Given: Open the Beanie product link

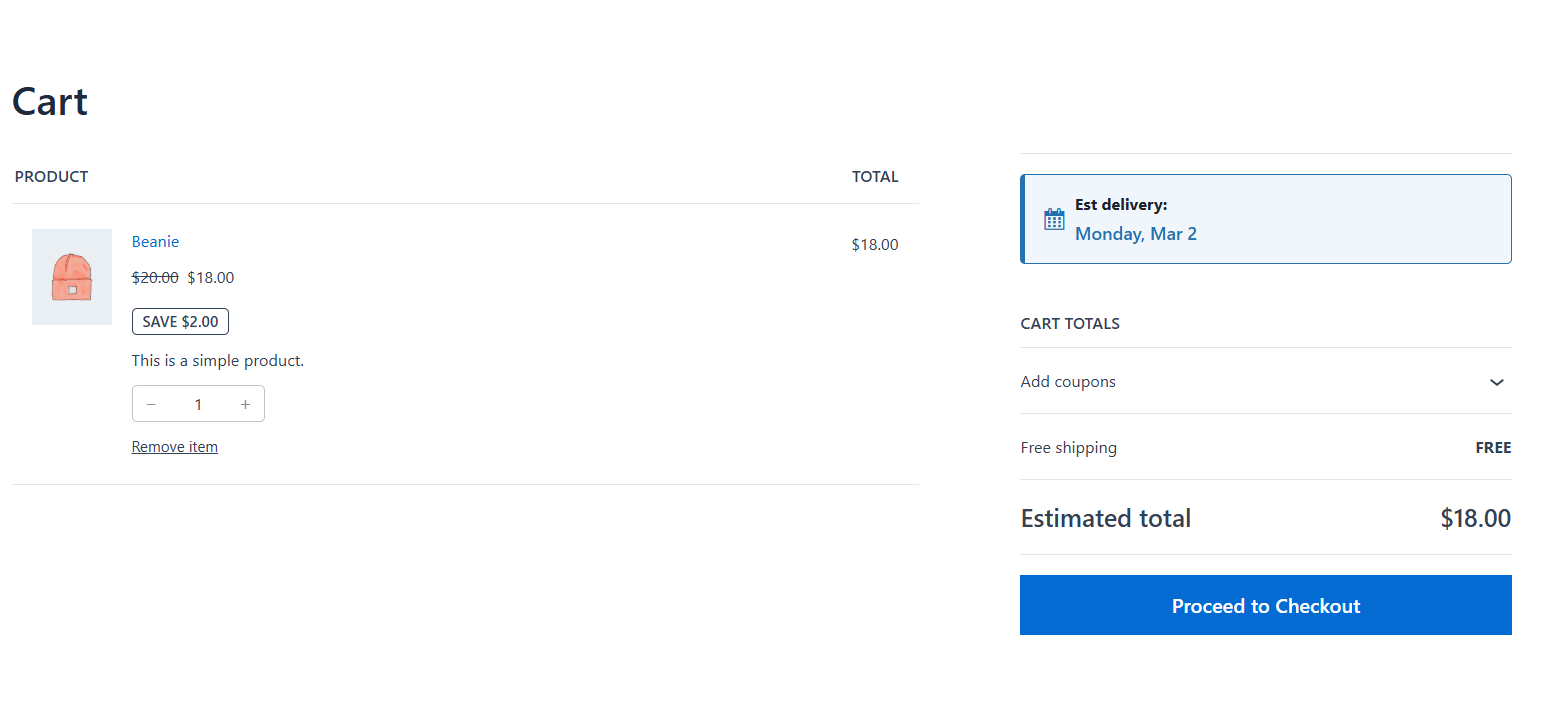Looking at the screenshot, I should 155,242.
